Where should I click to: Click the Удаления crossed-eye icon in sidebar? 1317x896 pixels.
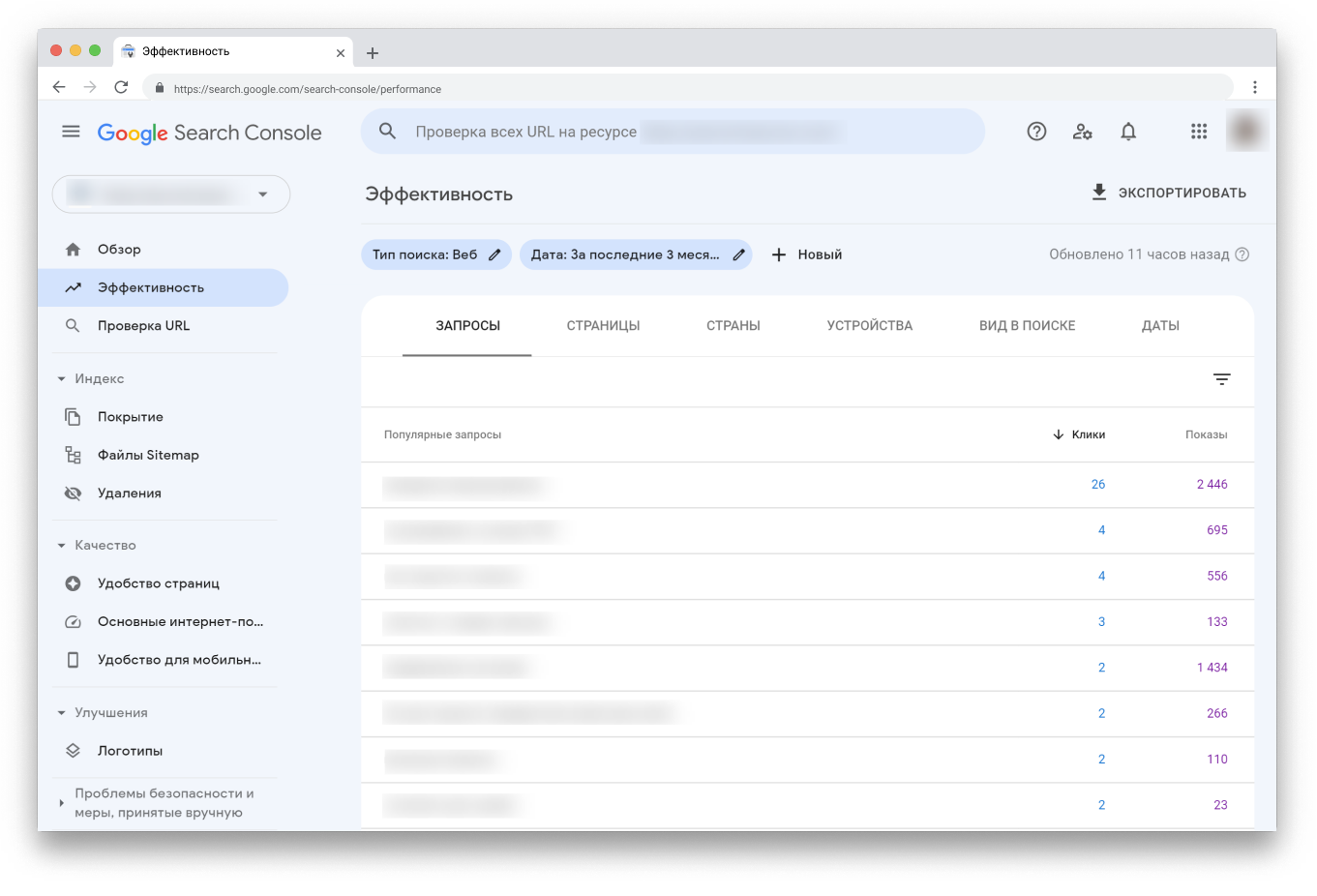pyautogui.click(x=73, y=493)
